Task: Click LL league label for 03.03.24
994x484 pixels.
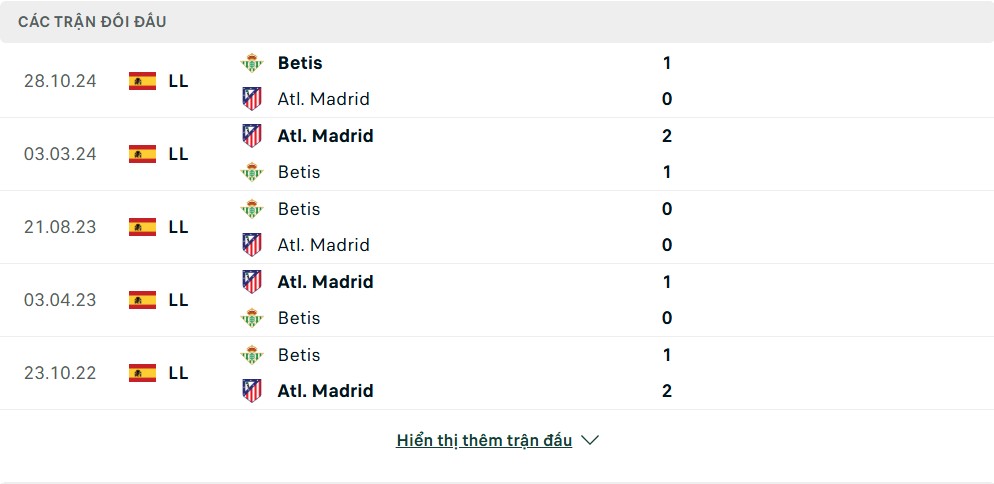Action: pyautogui.click(x=178, y=154)
